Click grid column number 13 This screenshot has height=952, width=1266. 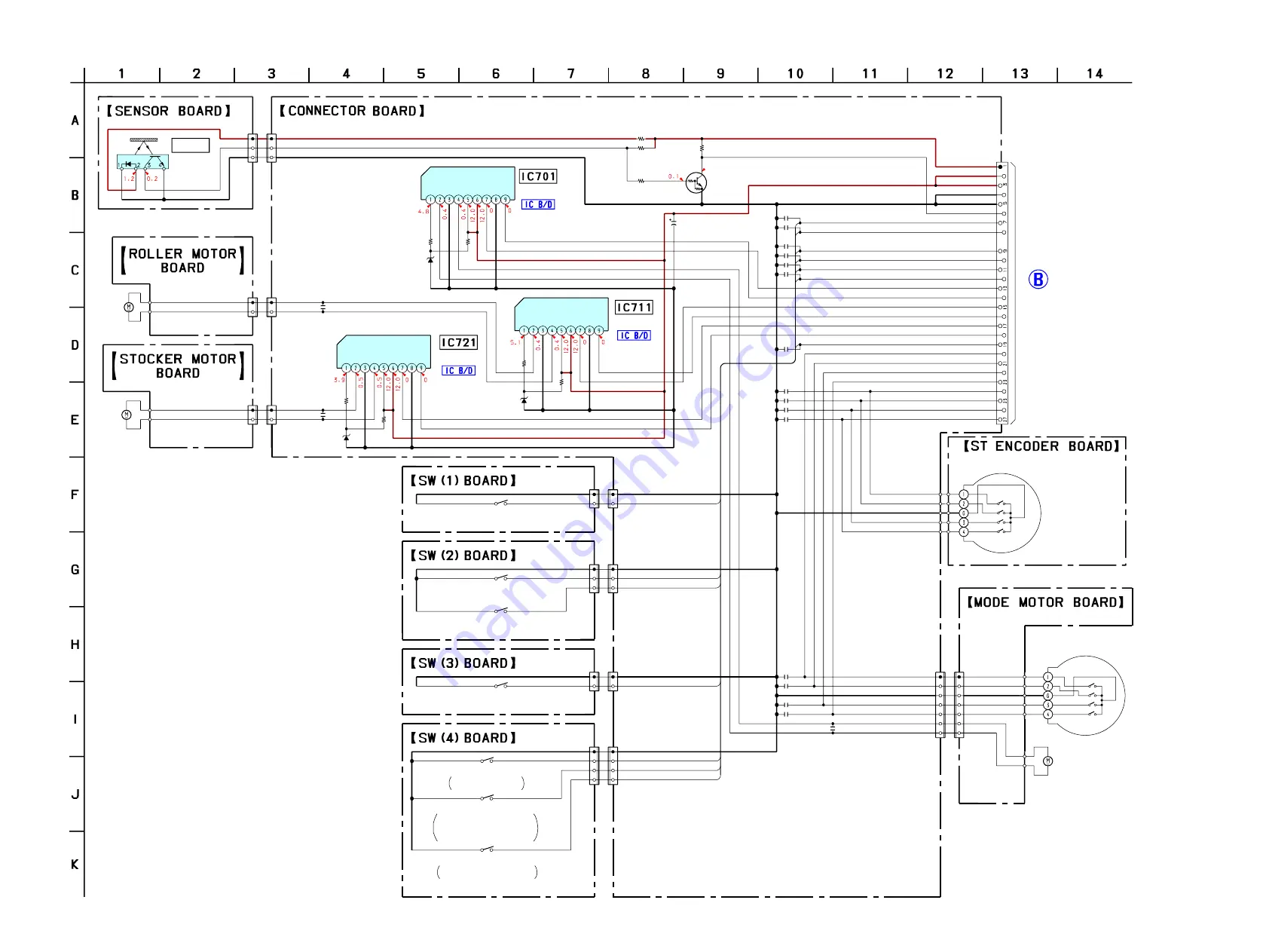[x=1020, y=74]
